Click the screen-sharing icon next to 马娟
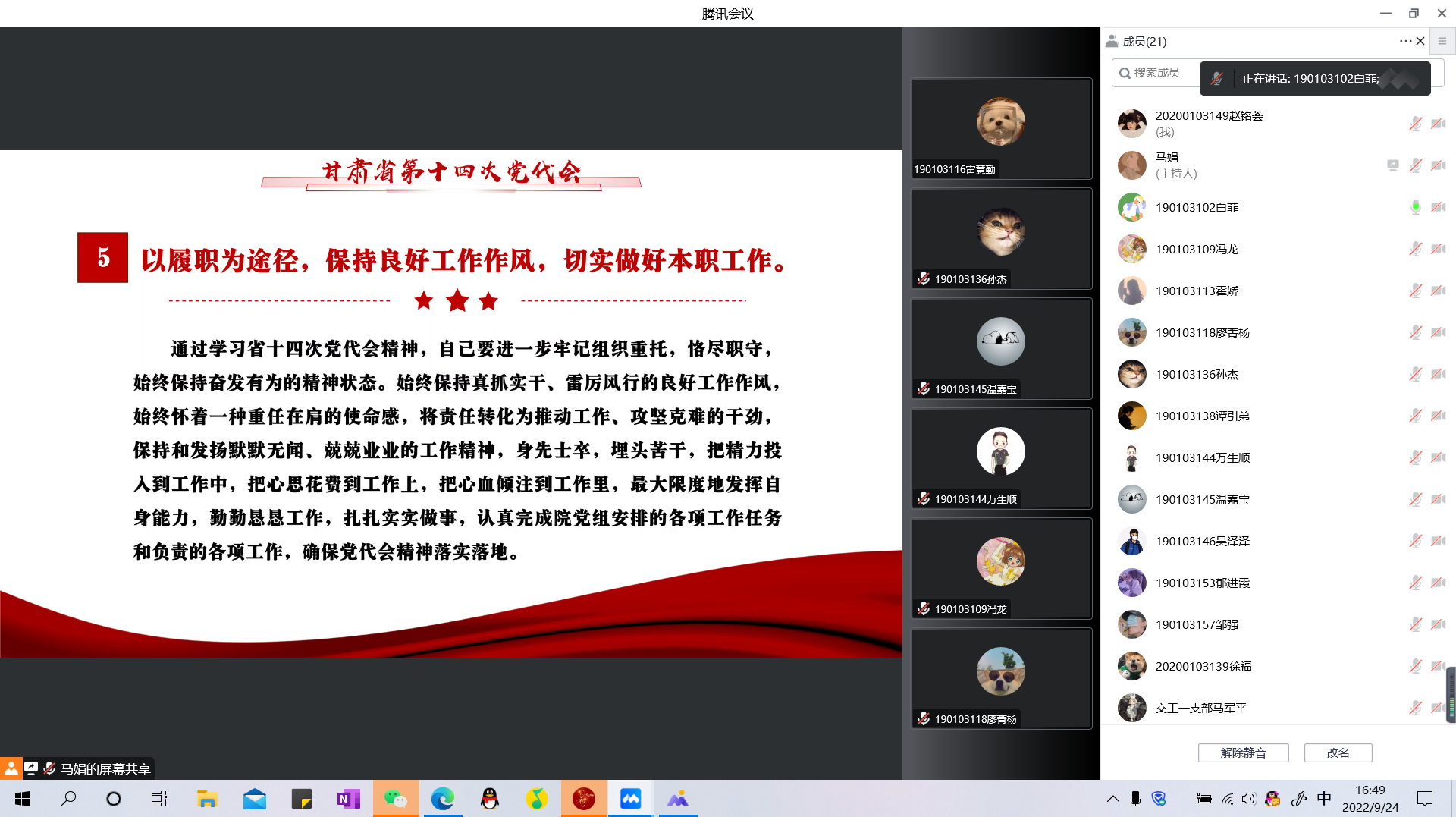 pyautogui.click(x=1393, y=165)
